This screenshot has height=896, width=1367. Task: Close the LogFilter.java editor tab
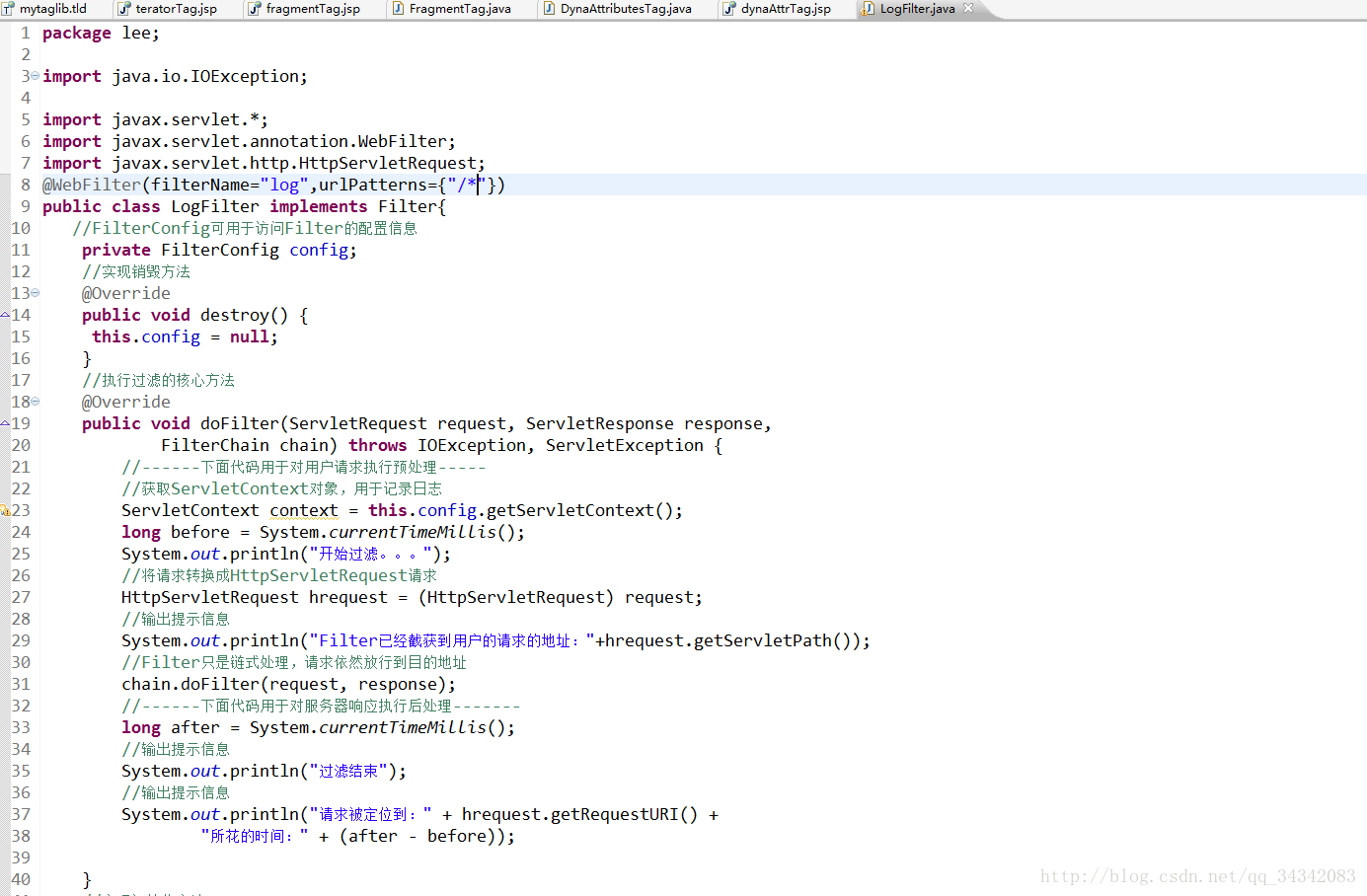click(968, 8)
